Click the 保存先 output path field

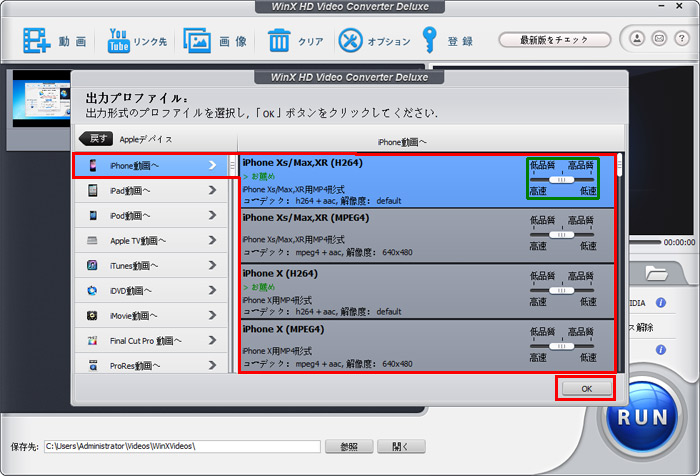point(181,446)
